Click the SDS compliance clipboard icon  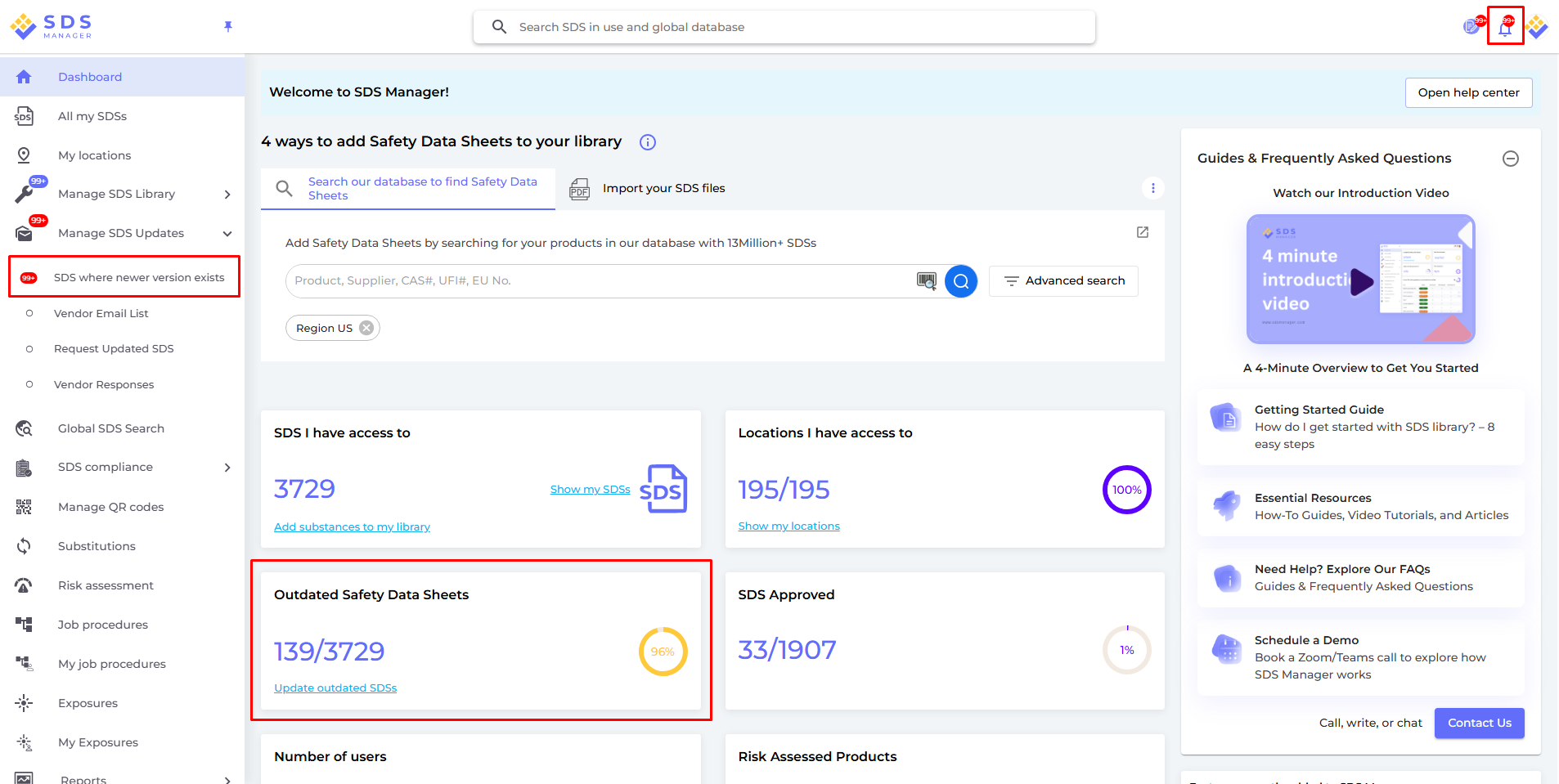(24, 468)
